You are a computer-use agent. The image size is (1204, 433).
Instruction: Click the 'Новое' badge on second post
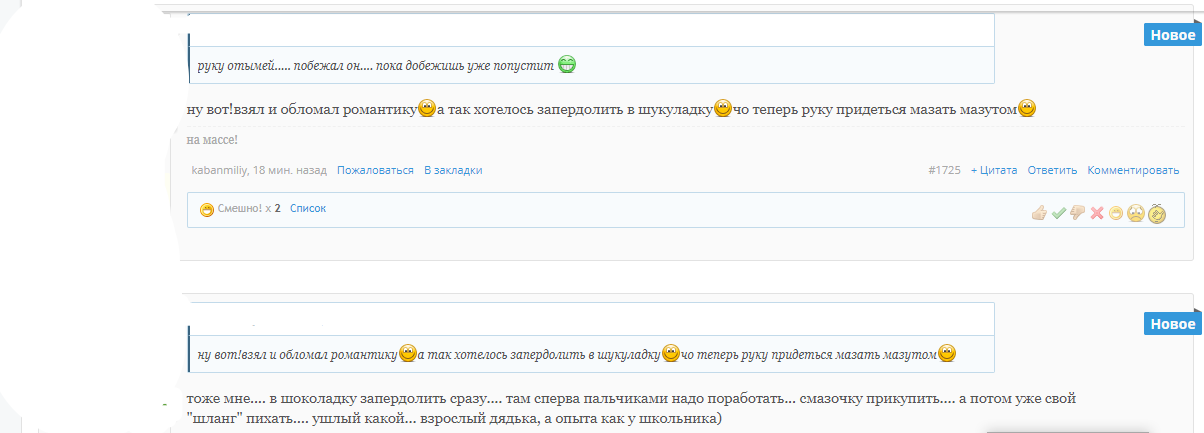[x=1171, y=324]
